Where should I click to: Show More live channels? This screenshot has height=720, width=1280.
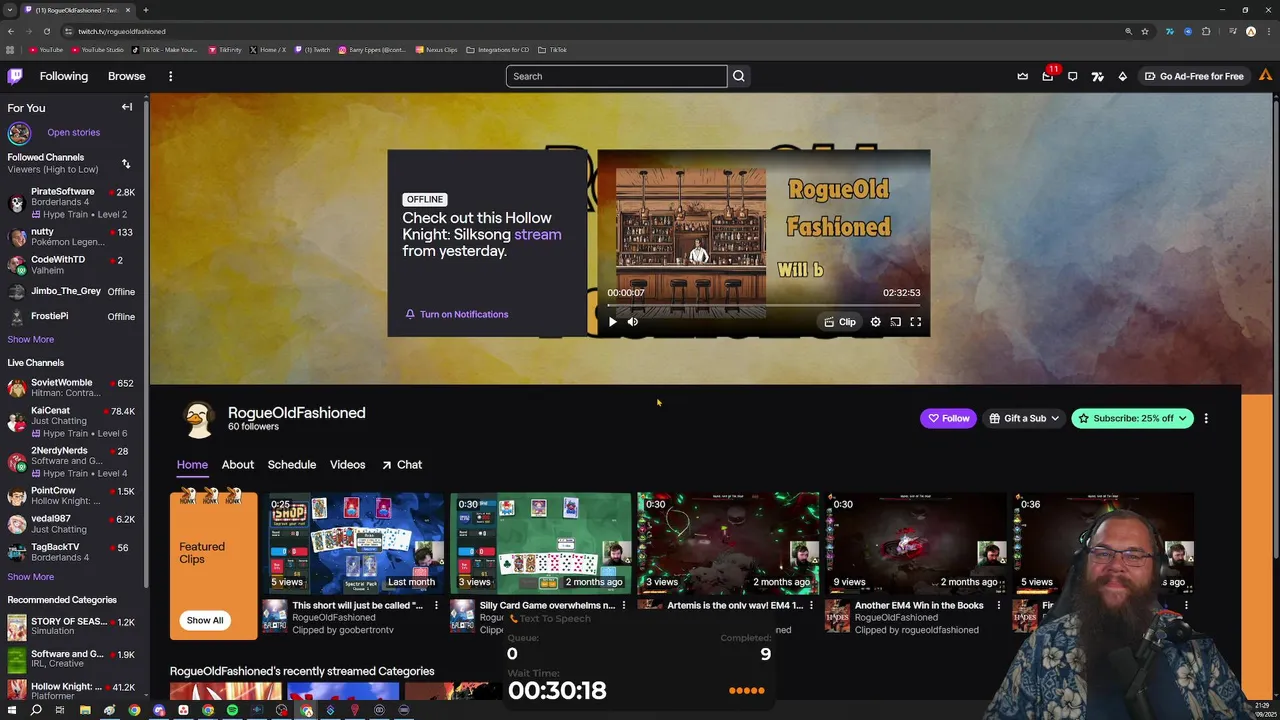pyautogui.click(x=31, y=577)
